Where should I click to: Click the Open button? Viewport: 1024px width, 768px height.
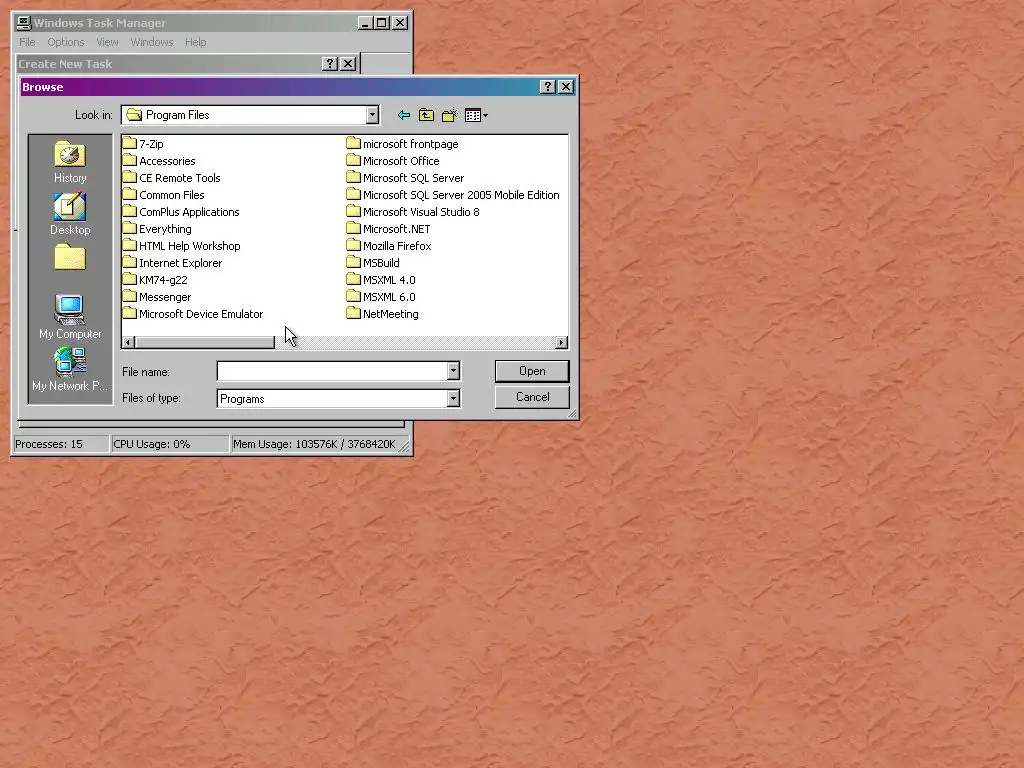click(532, 371)
